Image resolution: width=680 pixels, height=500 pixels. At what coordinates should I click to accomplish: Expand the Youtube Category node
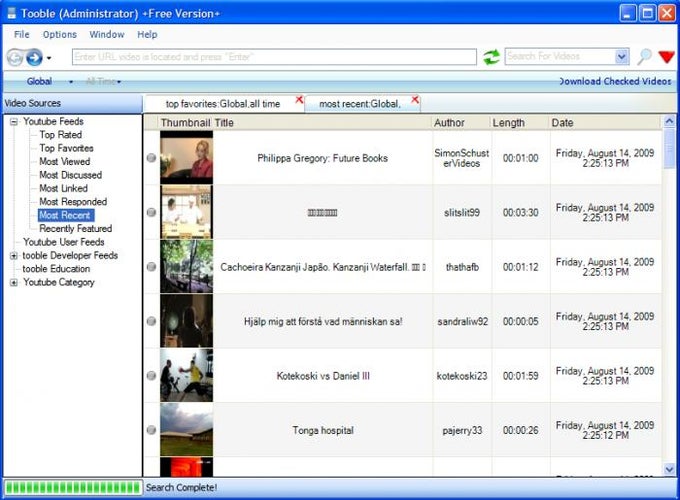[14, 283]
